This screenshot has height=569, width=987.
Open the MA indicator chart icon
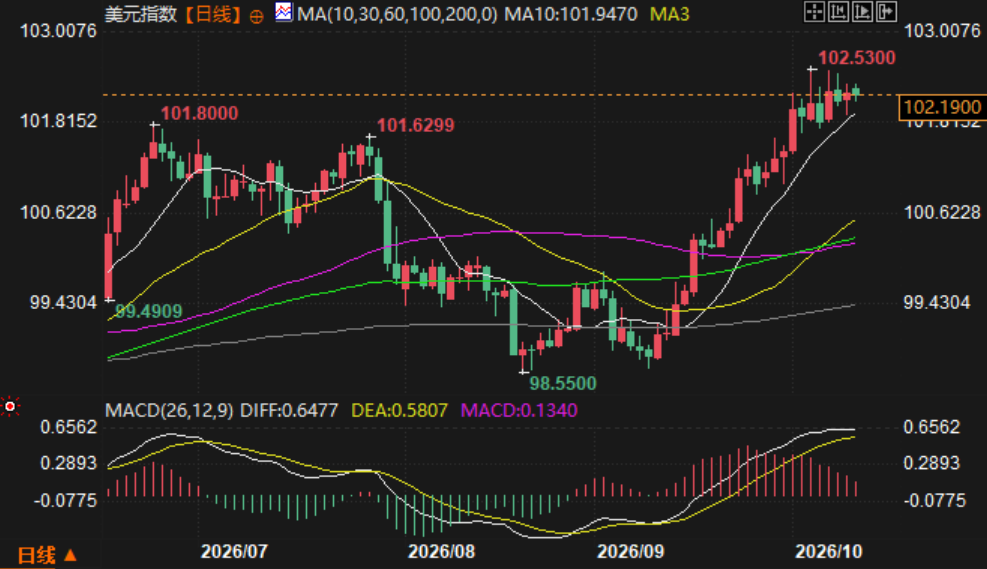click(283, 12)
